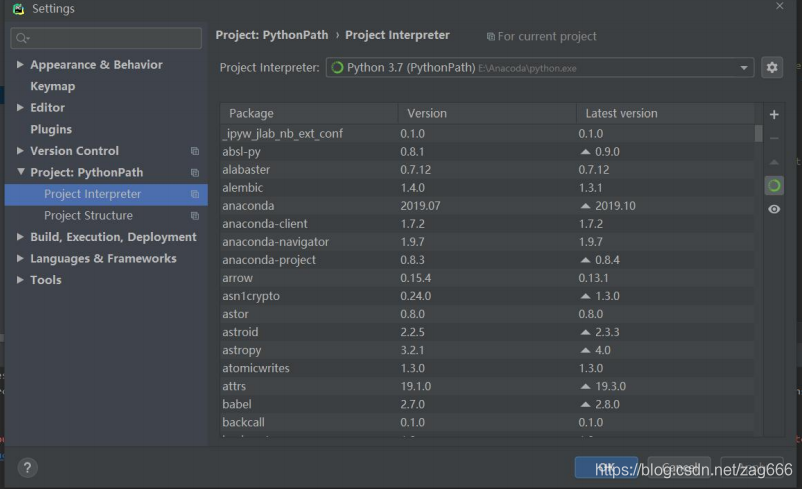
Task: Select Project Interpreter tree item
Action: 106,194
